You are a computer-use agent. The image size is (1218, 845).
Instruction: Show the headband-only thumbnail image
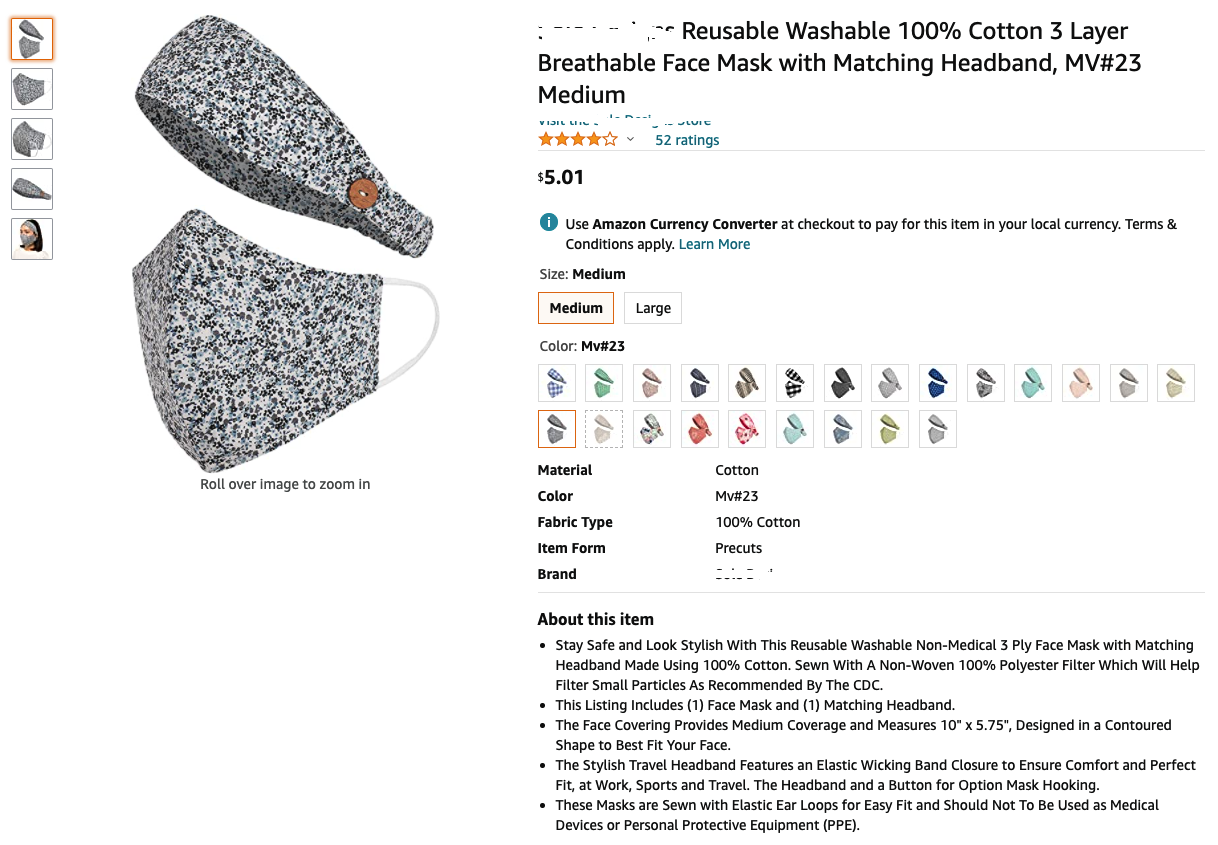tap(32, 189)
